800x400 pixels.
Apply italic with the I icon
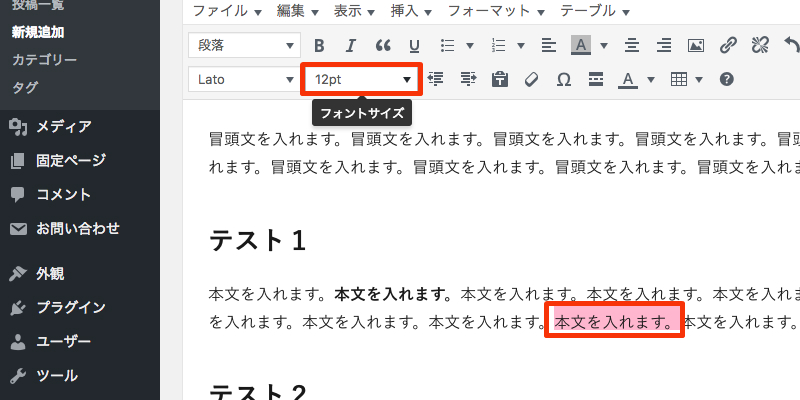(351, 46)
